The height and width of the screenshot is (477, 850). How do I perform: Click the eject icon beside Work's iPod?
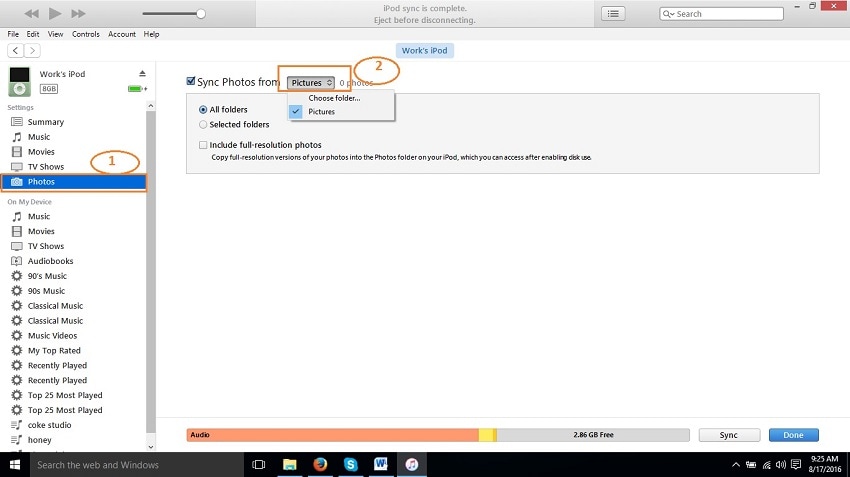pos(142,74)
